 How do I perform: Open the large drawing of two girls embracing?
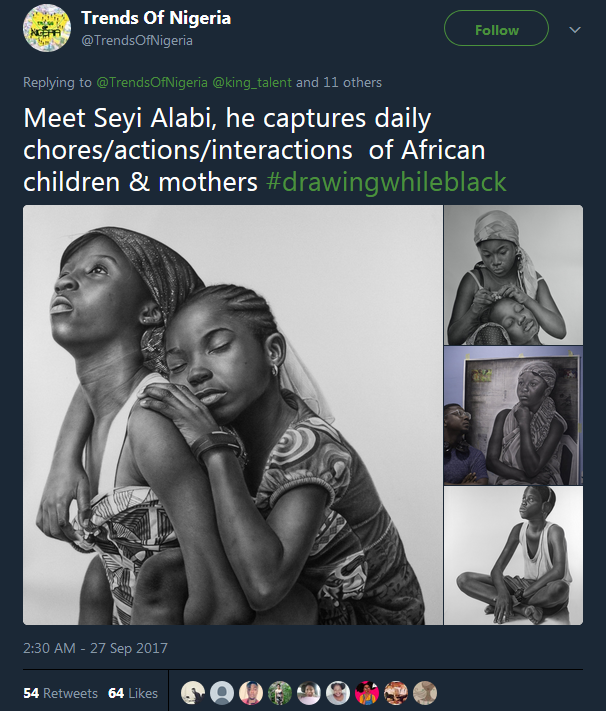tap(232, 415)
